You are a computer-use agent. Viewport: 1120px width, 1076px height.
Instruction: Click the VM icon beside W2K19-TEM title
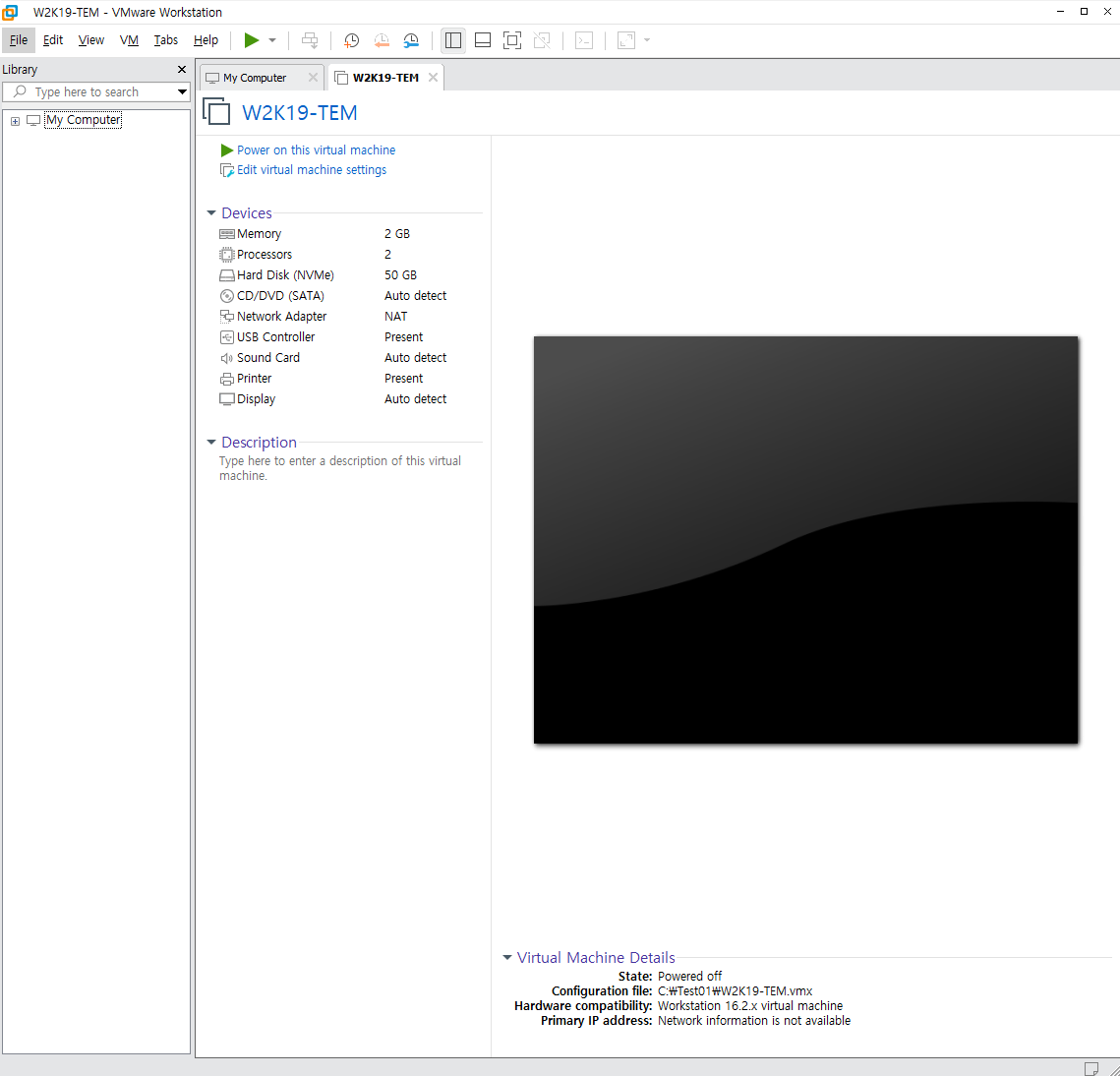coord(216,112)
